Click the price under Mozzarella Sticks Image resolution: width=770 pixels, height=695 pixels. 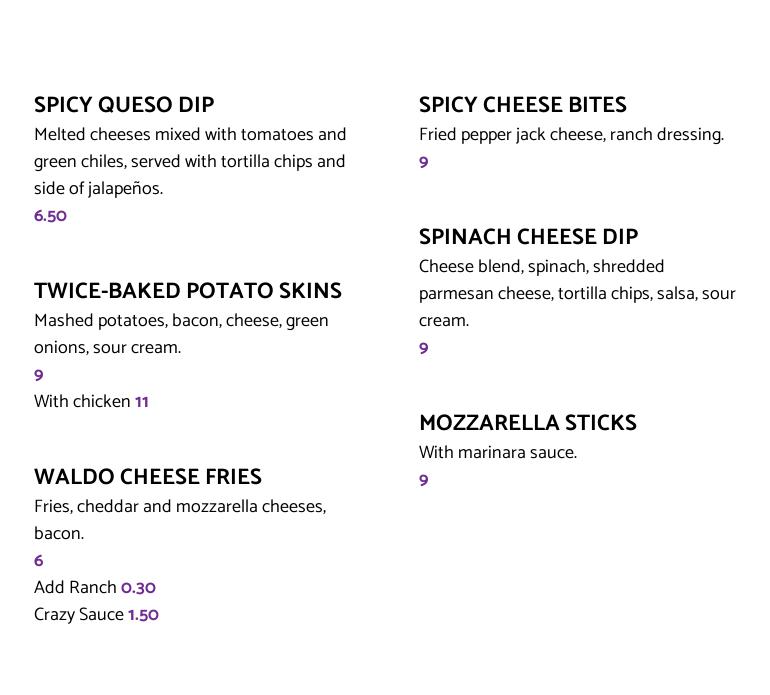[424, 481]
